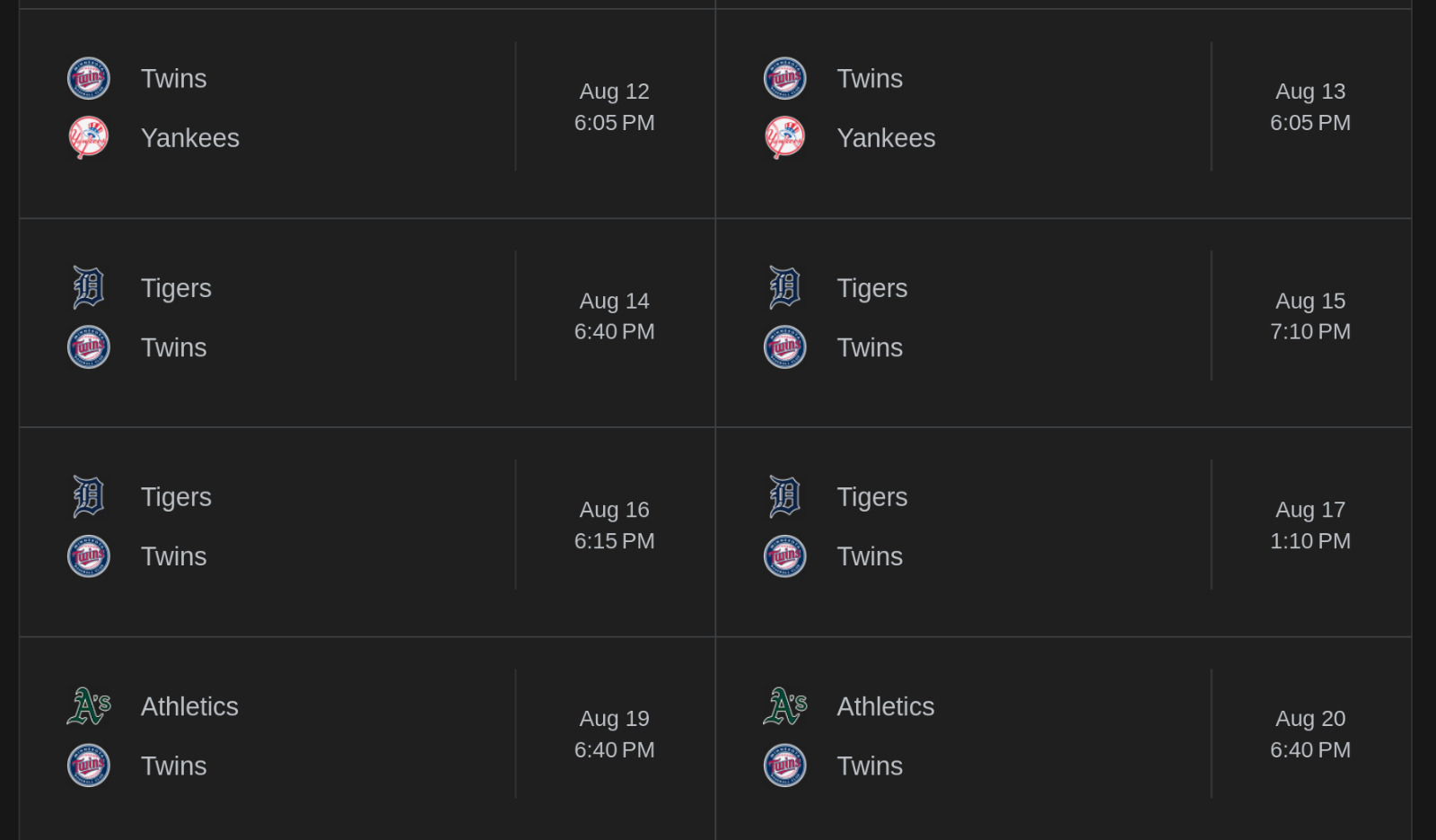The image size is (1436, 840).
Task: Select Twins team name, Aug 17 game
Action: [x=870, y=556]
